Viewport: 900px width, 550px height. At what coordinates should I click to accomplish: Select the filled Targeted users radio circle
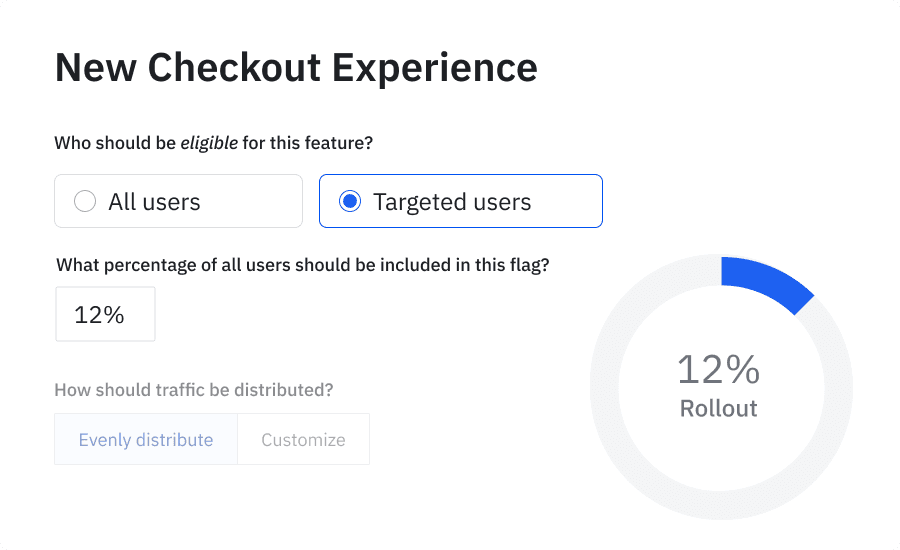click(x=349, y=202)
